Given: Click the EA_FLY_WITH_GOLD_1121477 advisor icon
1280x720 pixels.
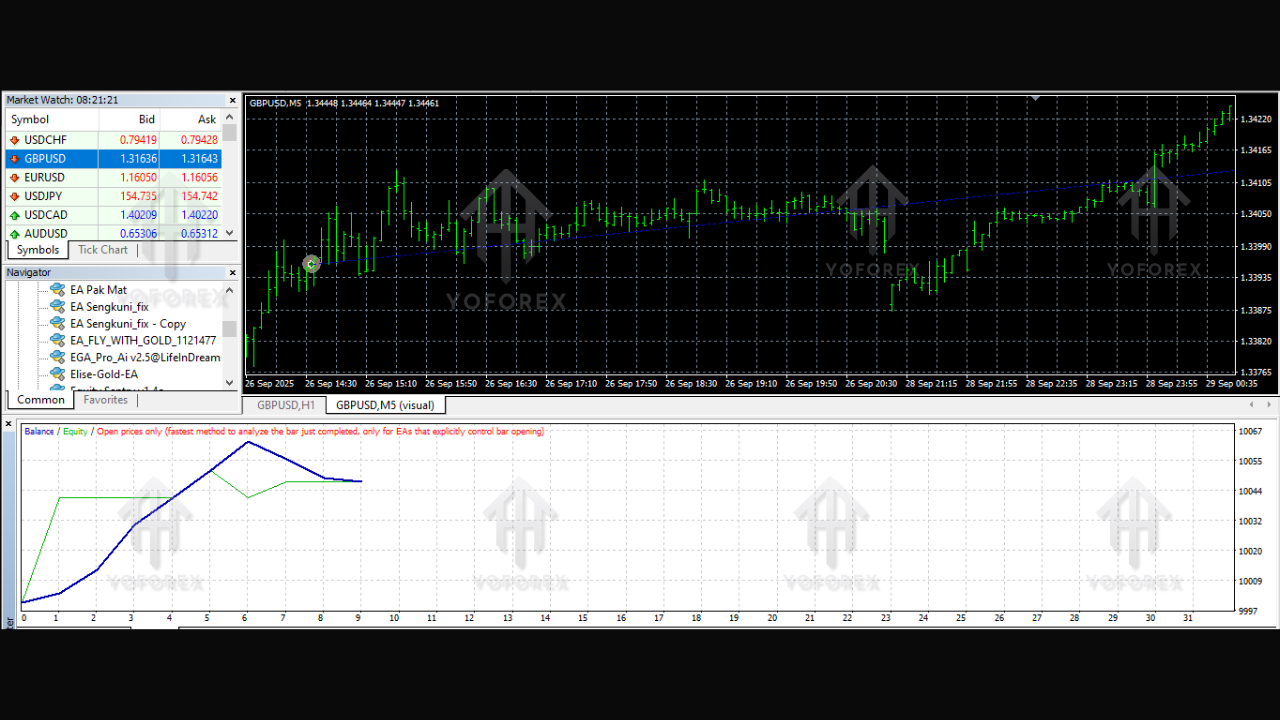Looking at the screenshot, I should pyautogui.click(x=57, y=340).
